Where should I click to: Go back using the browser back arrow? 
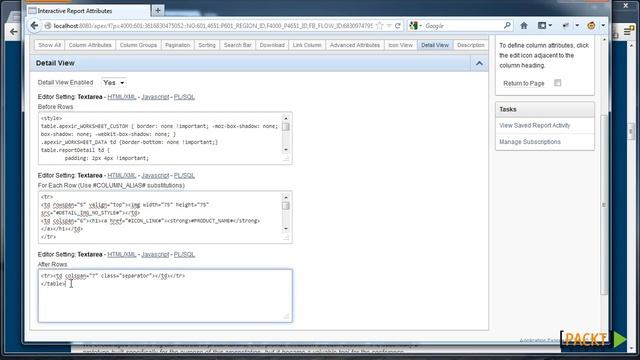(x=34, y=26)
